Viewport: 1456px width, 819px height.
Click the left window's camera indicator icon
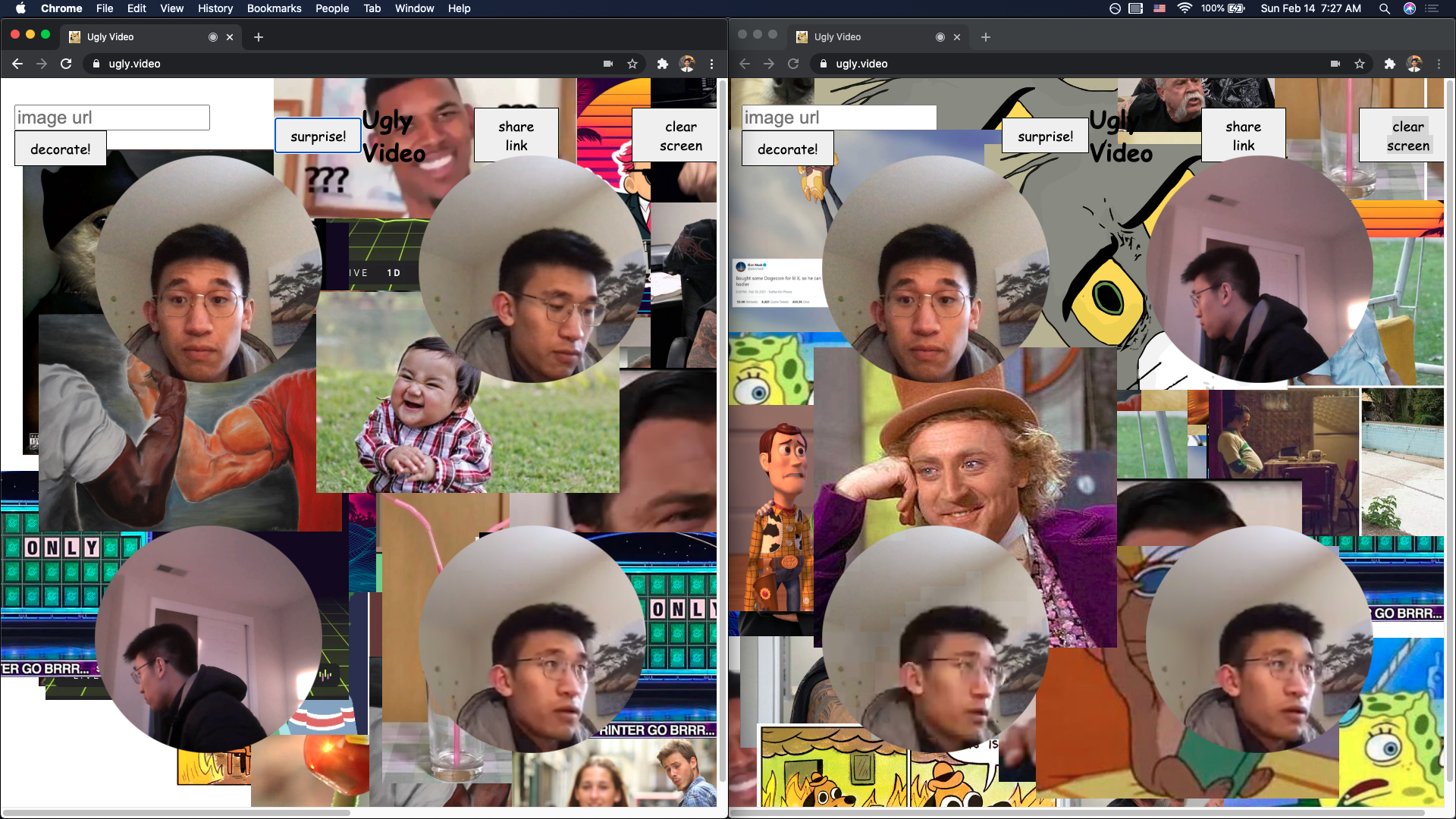click(x=607, y=64)
